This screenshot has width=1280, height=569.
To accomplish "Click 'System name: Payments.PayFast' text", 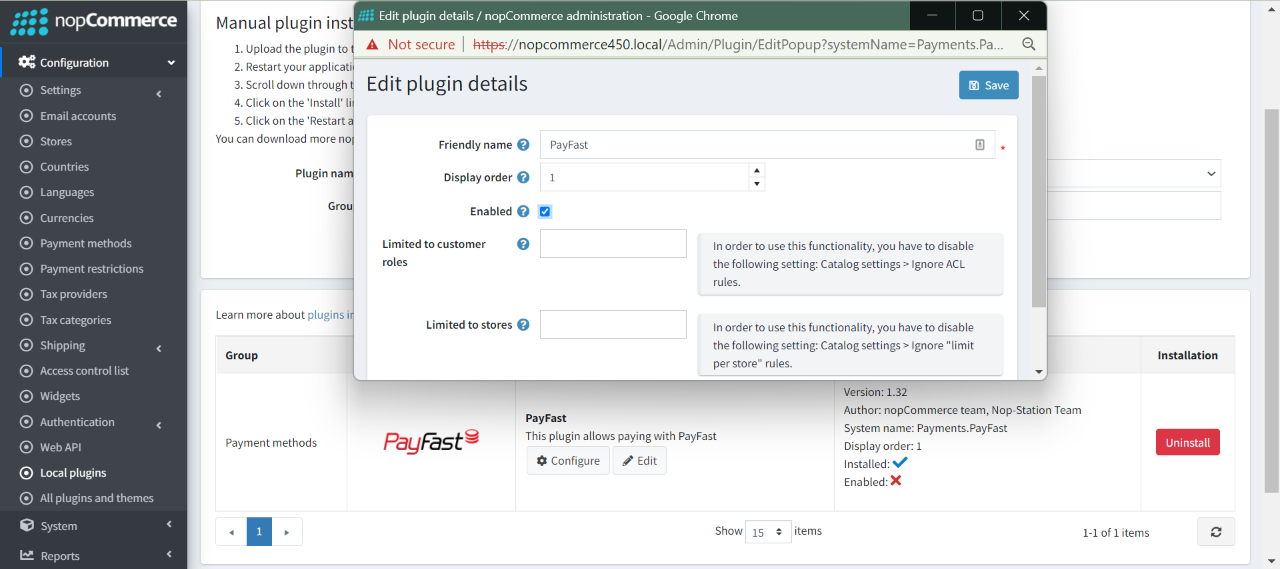I will pos(925,428).
